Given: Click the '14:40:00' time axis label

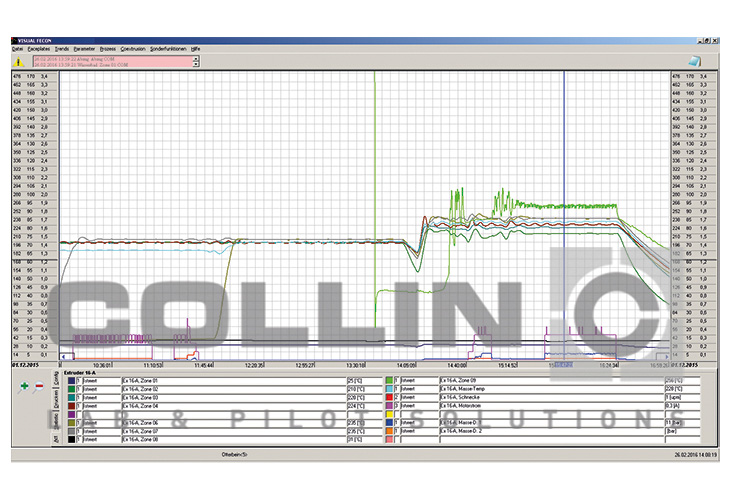Looking at the screenshot, I should [x=456, y=365].
